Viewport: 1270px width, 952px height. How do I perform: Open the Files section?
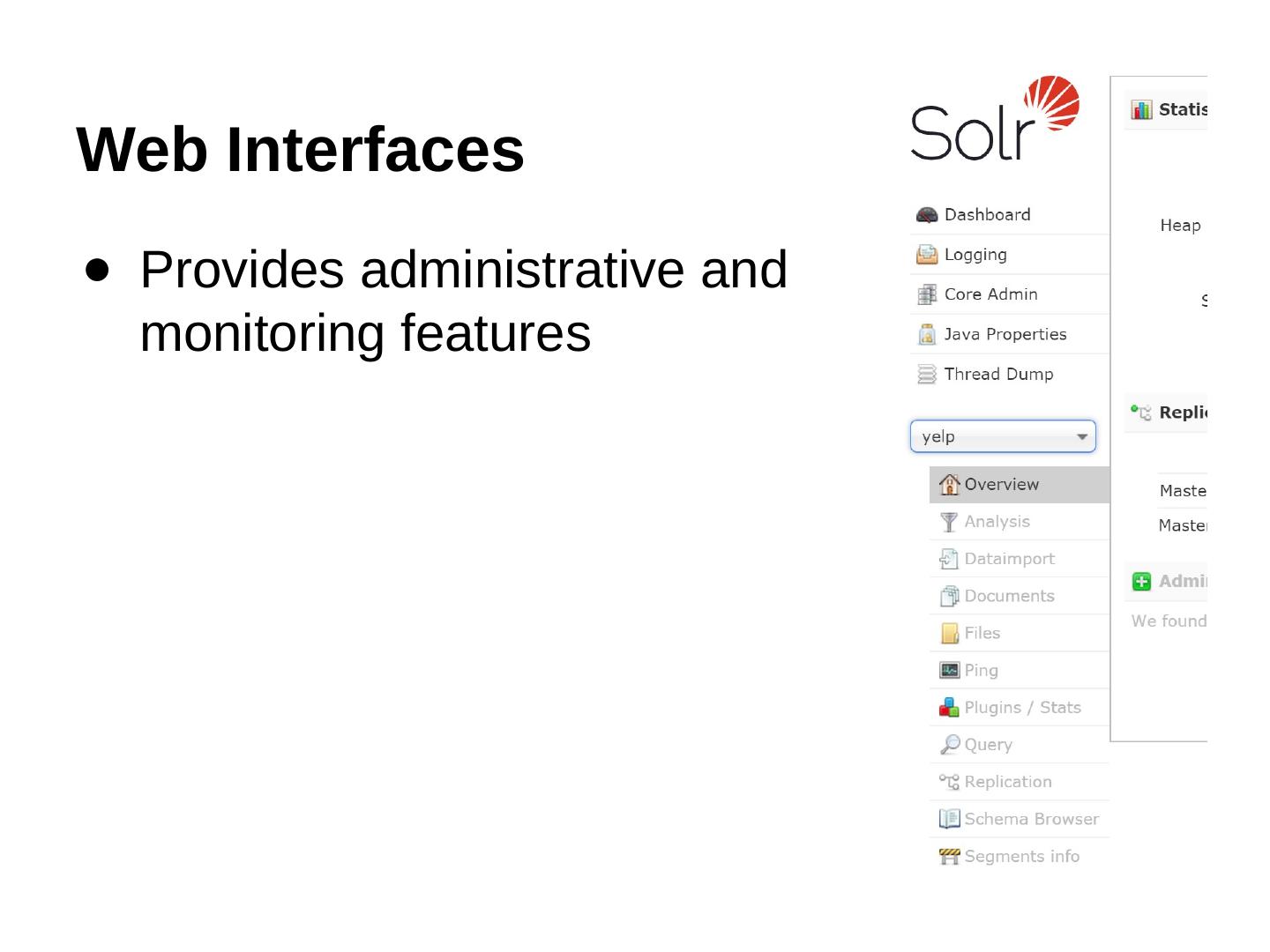1020,633
